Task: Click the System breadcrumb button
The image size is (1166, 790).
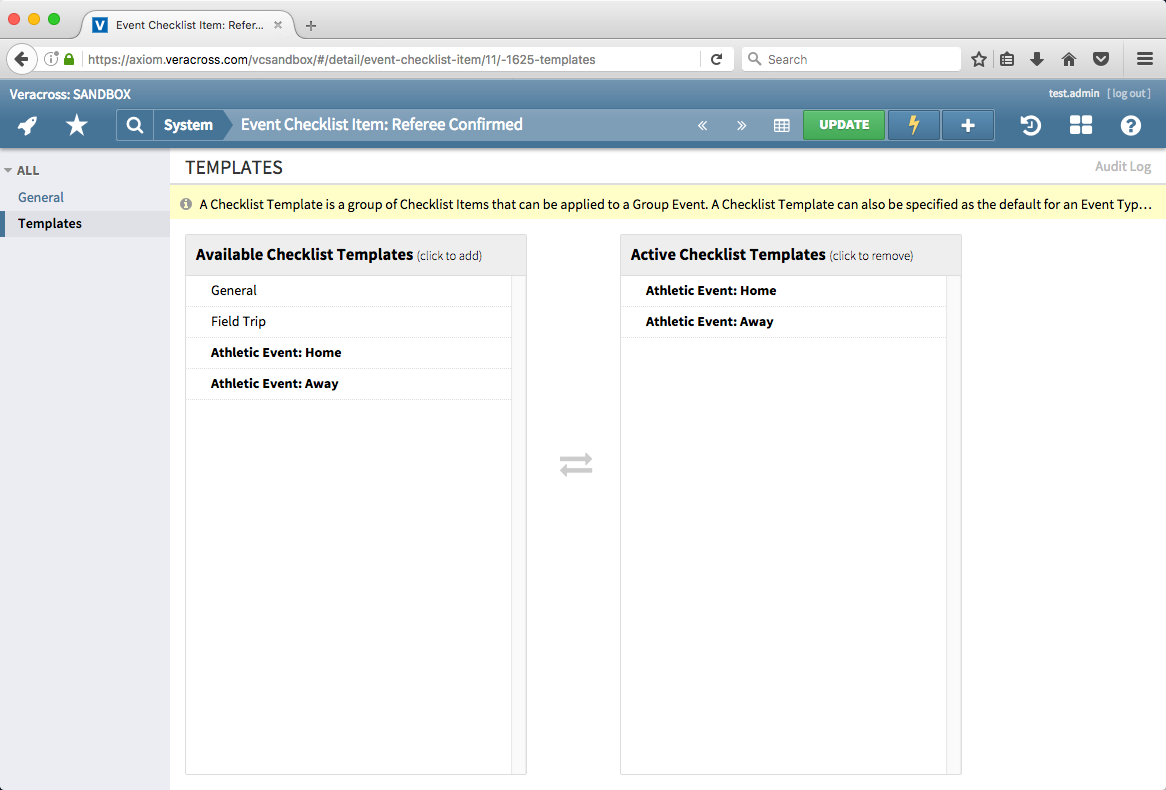Action: point(188,125)
